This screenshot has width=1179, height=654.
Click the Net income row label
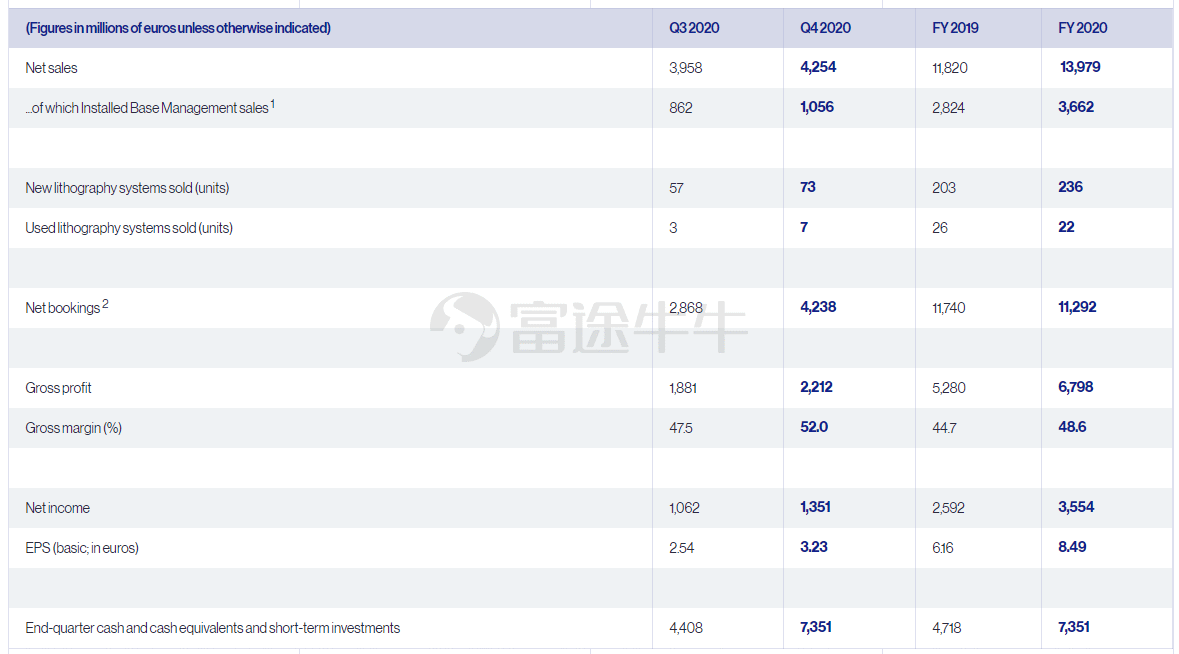coord(57,508)
